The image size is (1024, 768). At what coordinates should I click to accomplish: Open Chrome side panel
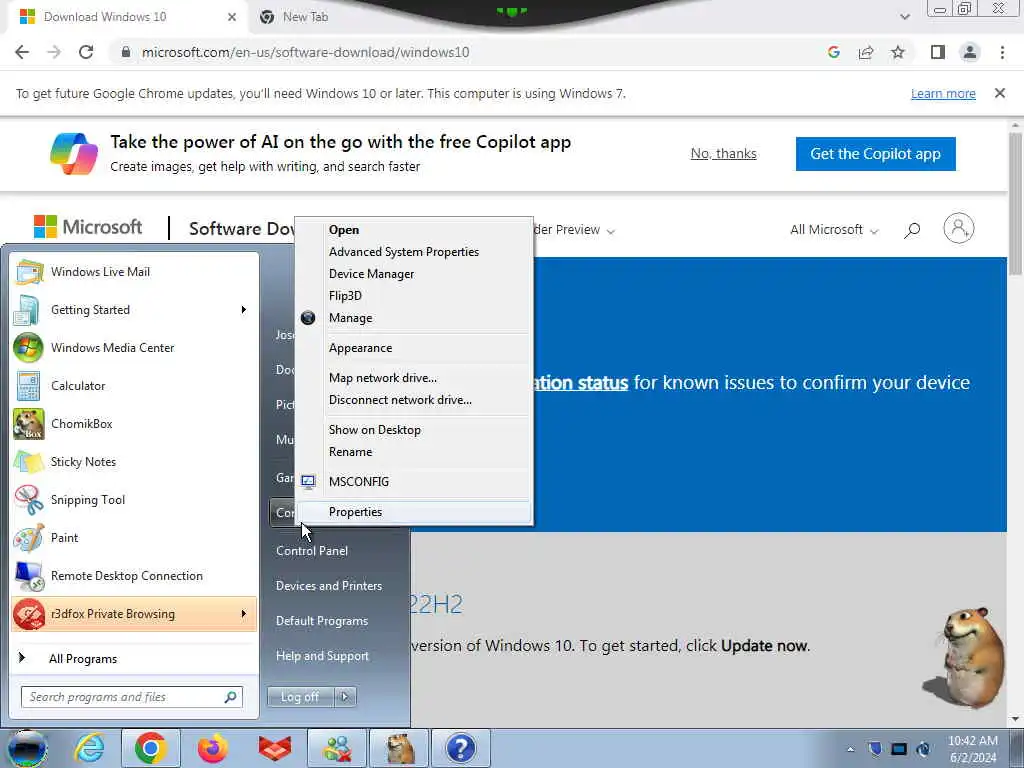[x=938, y=52]
